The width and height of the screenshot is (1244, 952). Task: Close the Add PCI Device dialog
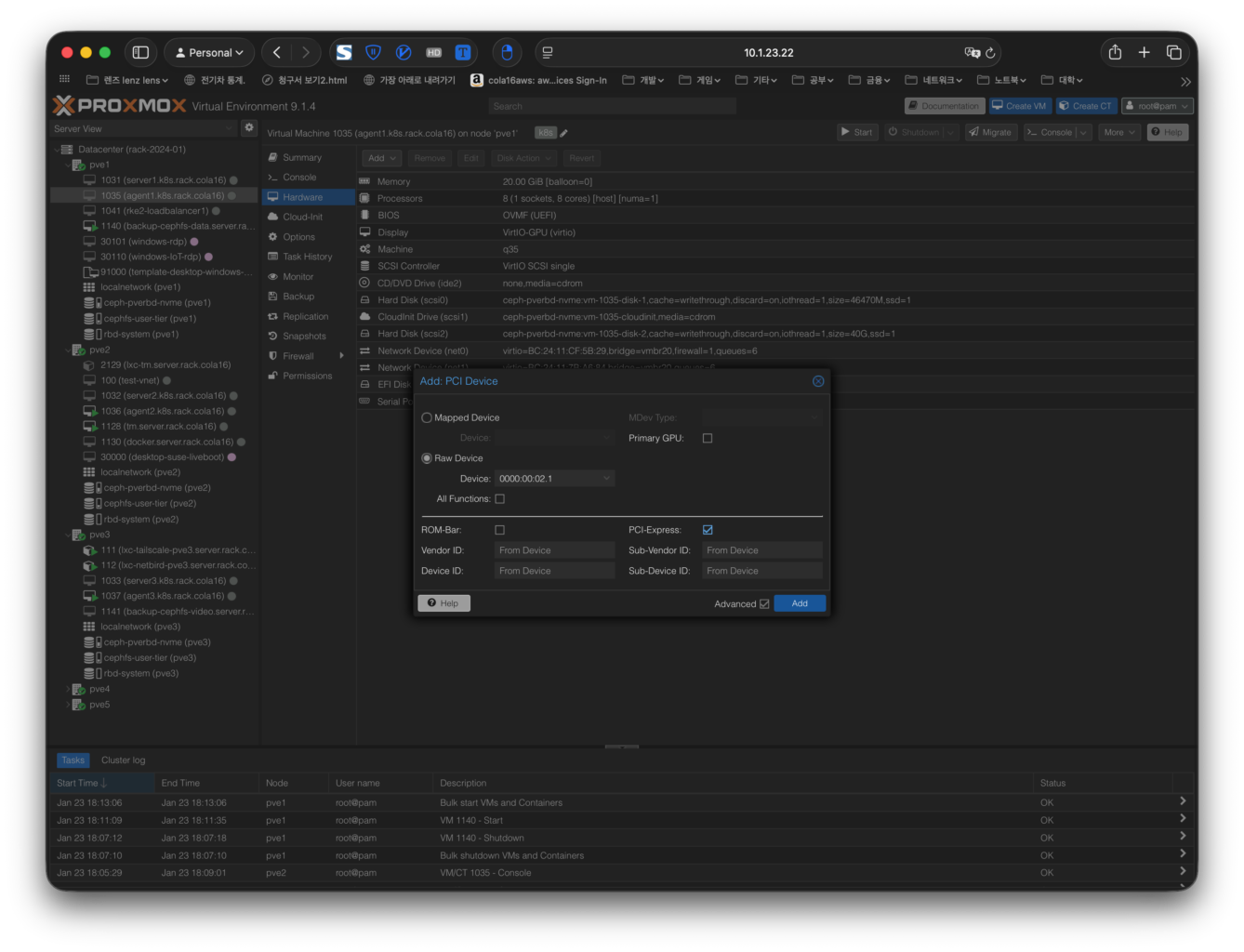[x=818, y=381]
